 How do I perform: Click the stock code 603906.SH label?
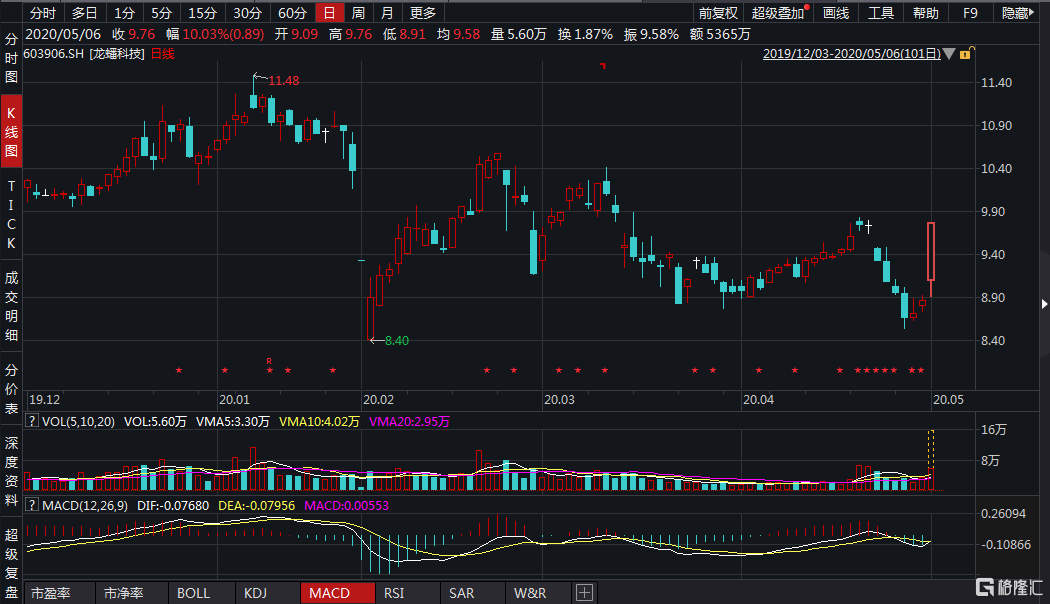click(x=54, y=54)
